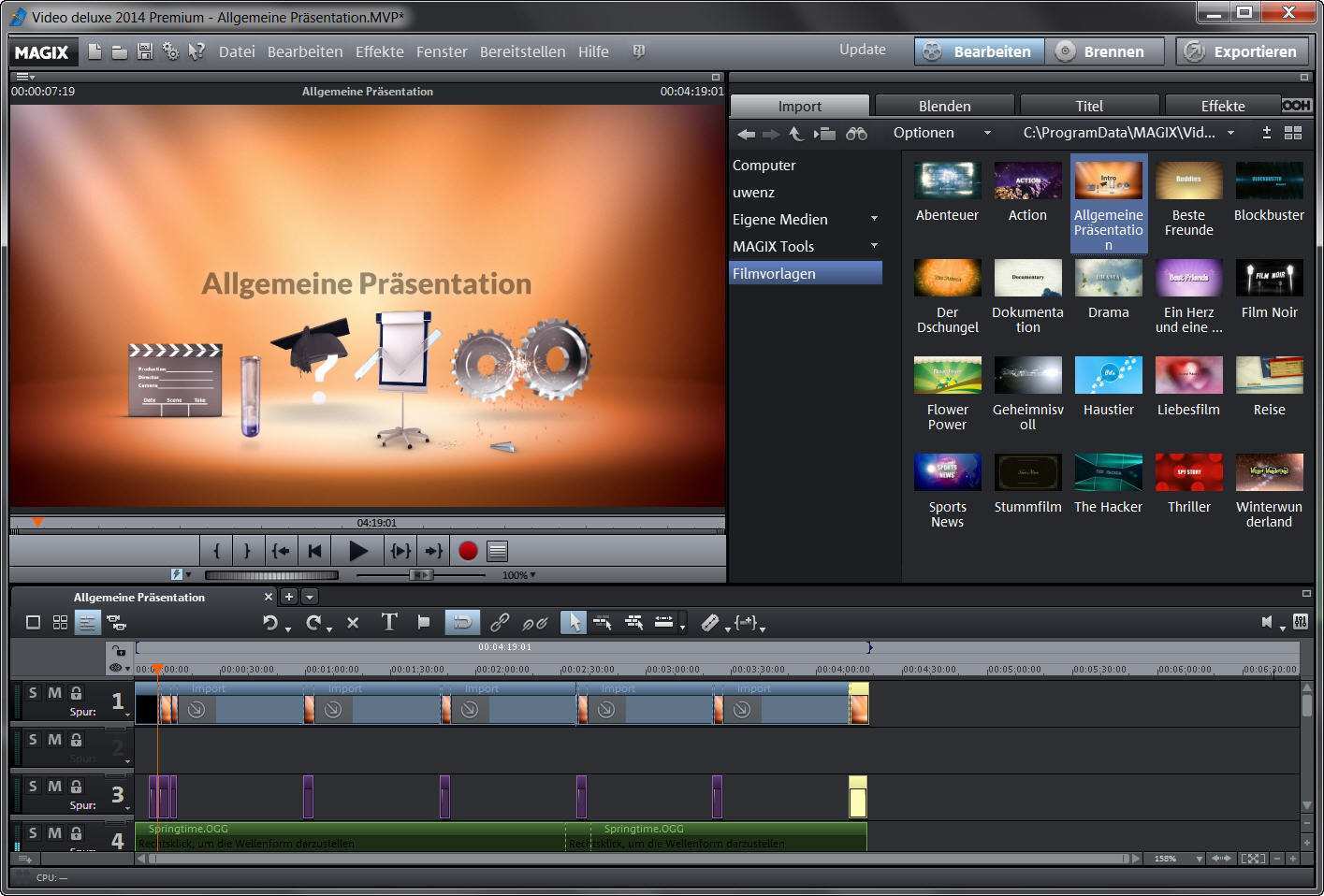Click the set in-point bracket button
The image size is (1324, 896).
[216, 551]
